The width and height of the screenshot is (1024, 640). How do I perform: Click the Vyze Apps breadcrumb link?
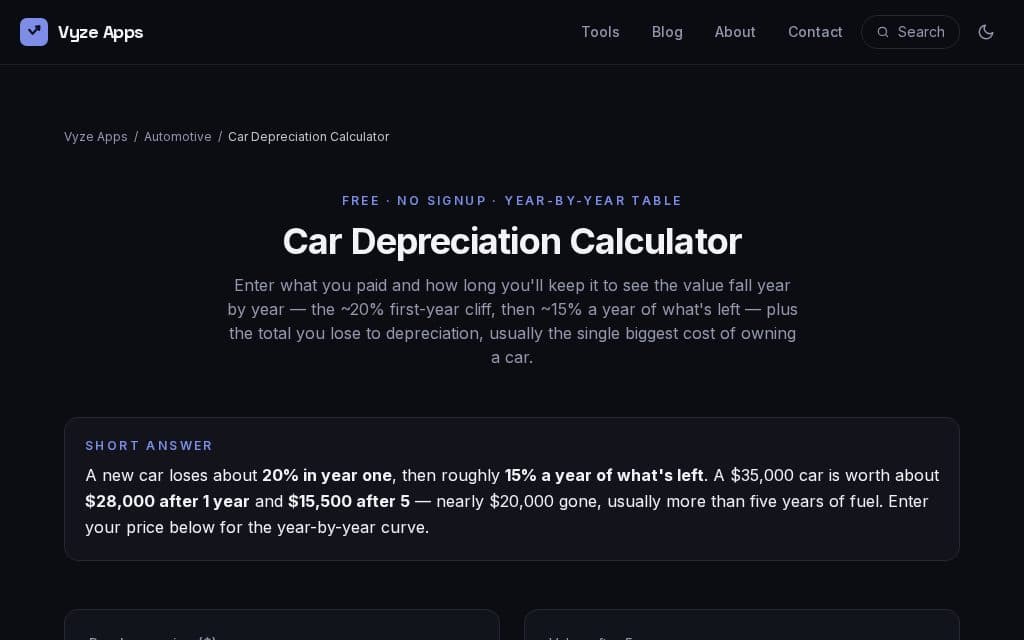pos(95,136)
